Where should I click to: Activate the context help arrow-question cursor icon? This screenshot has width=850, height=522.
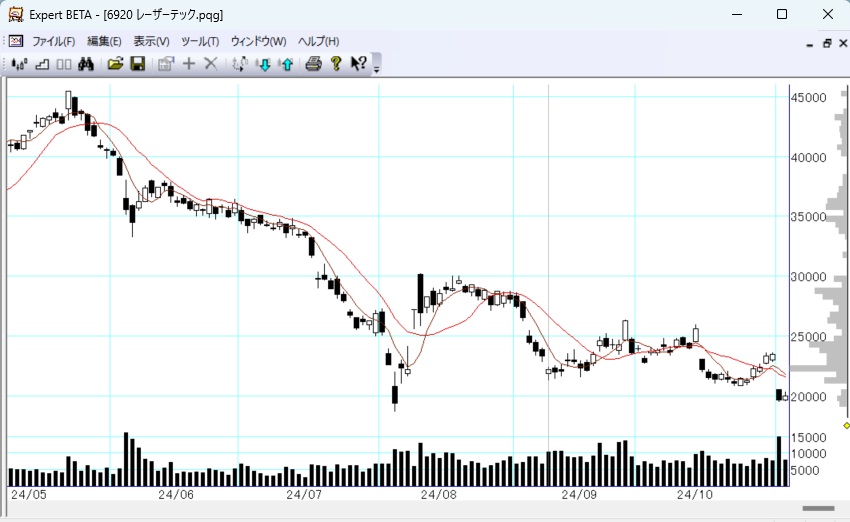coord(358,64)
